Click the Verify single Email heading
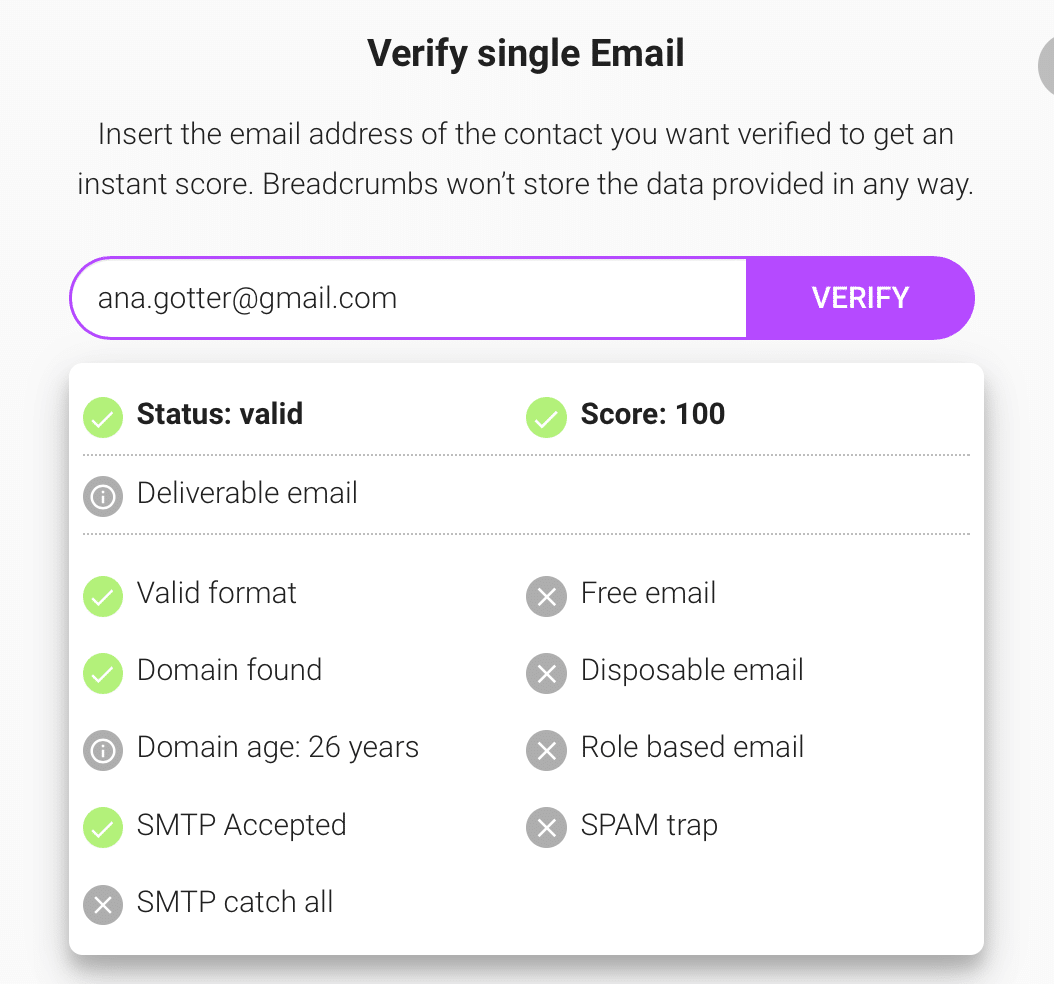 [526, 54]
